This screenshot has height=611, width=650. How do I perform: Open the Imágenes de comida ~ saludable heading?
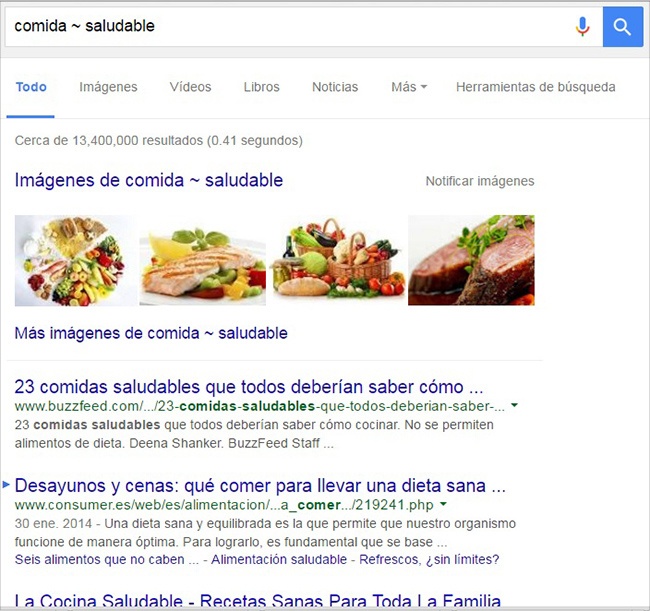(x=149, y=180)
